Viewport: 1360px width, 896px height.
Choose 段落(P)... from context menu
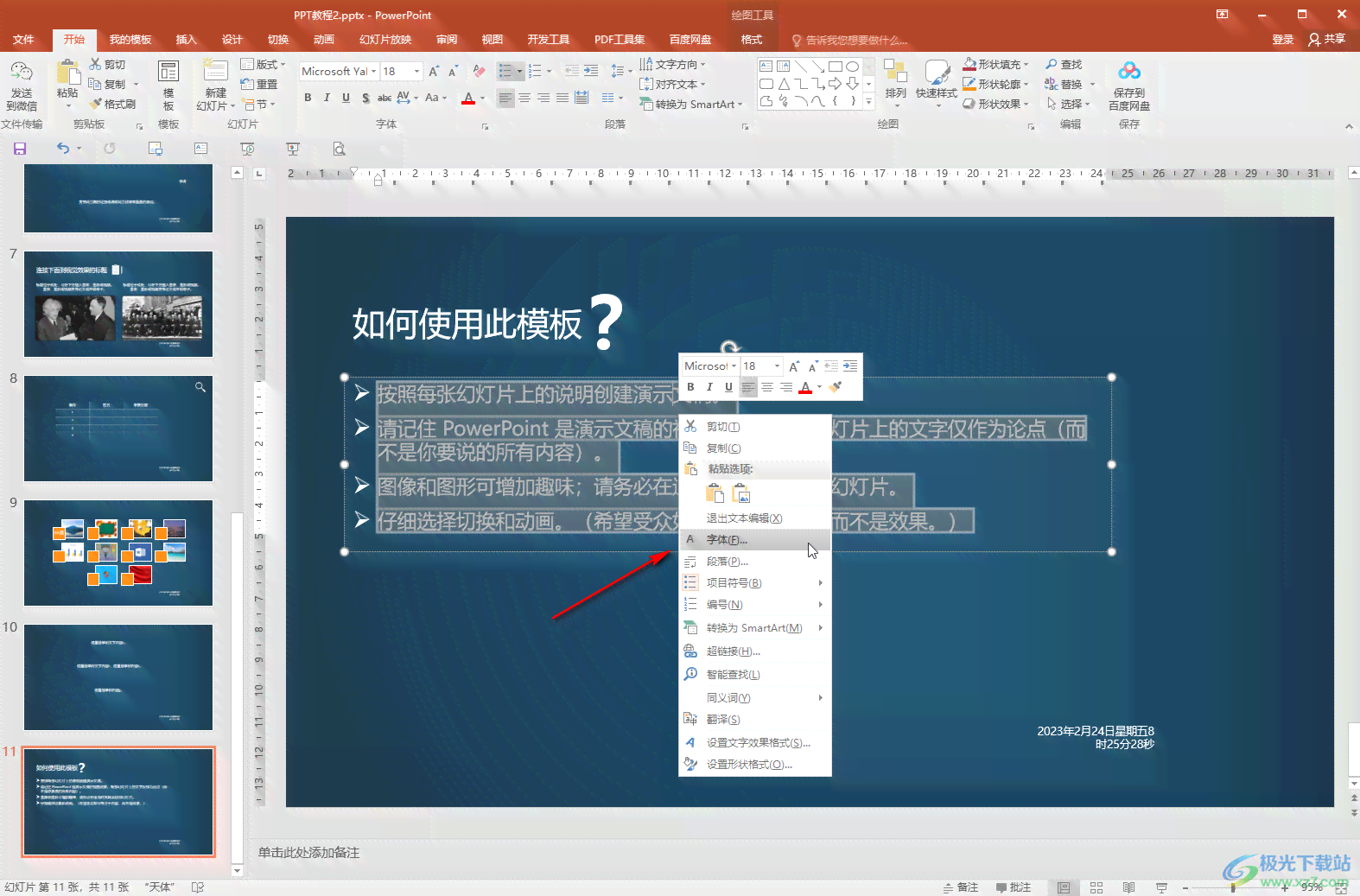755,562
